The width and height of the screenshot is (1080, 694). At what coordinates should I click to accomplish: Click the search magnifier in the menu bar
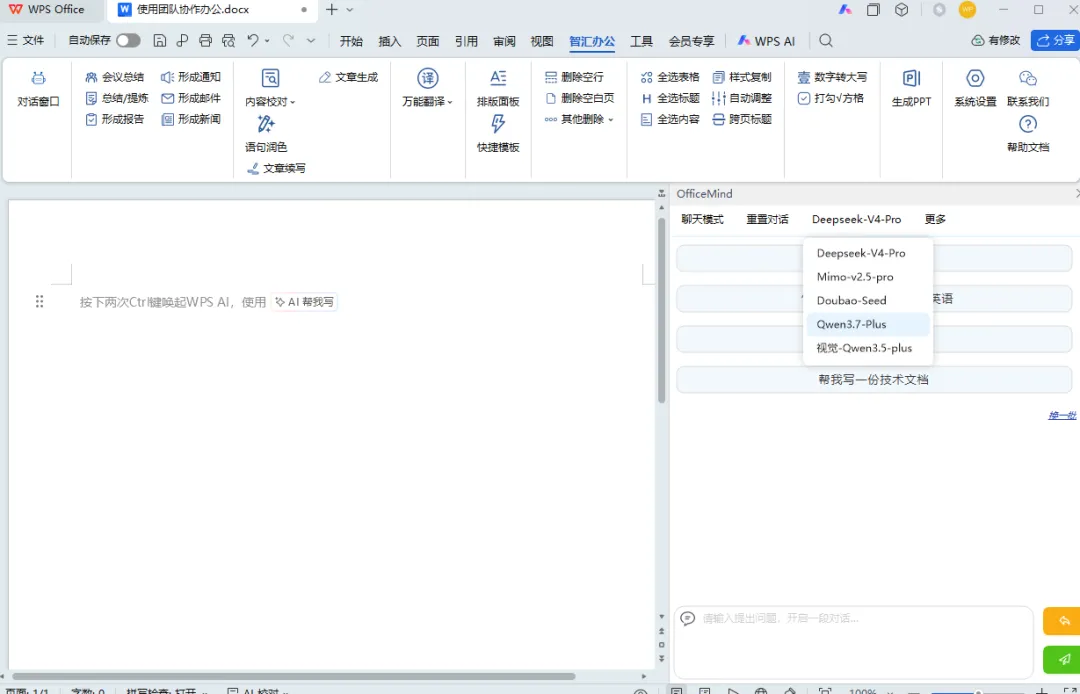point(826,41)
